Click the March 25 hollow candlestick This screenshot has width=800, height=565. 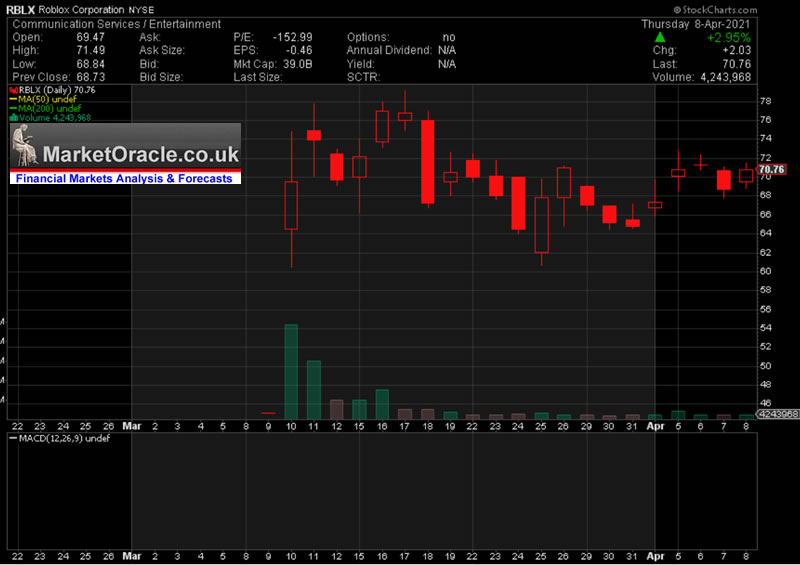pyautogui.click(x=541, y=225)
